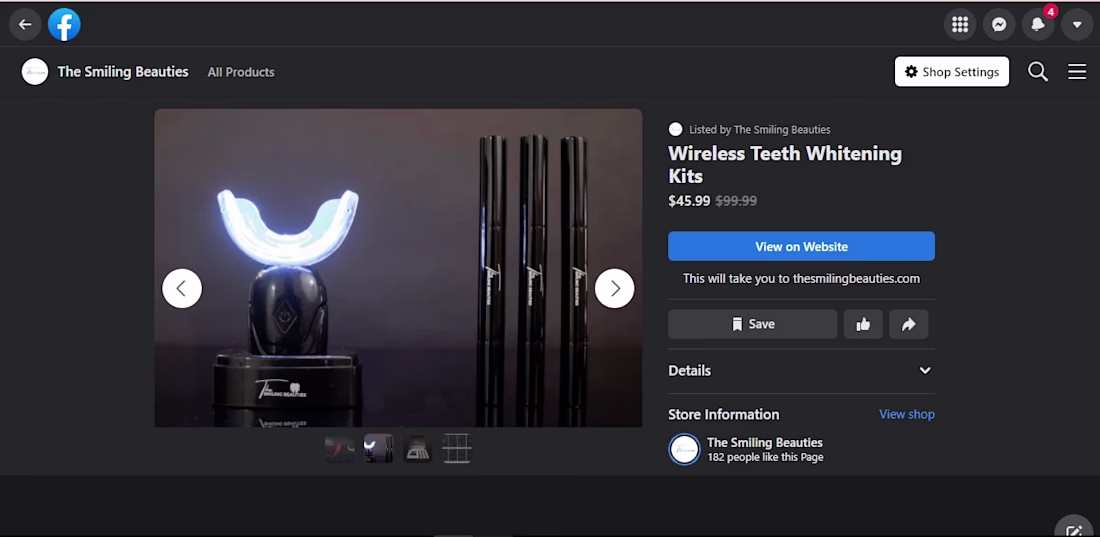
Task: Click the Smiling Beauties shop logo in header
Action: pos(34,72)
